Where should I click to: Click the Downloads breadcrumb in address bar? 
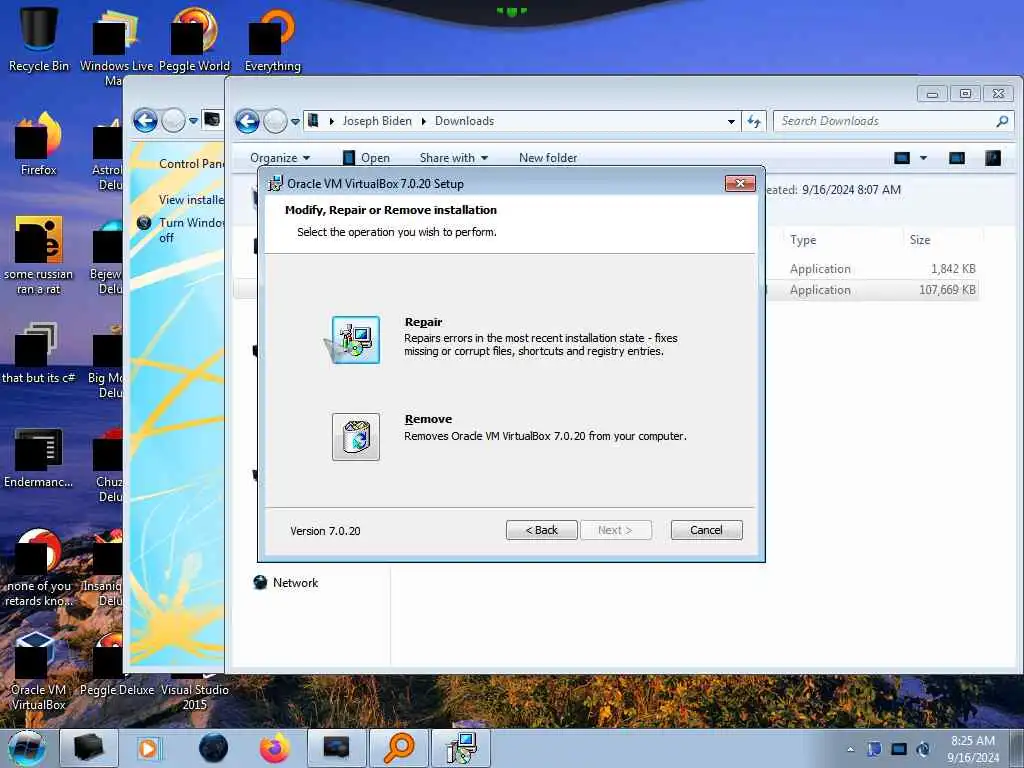click(x=464, y=121)
